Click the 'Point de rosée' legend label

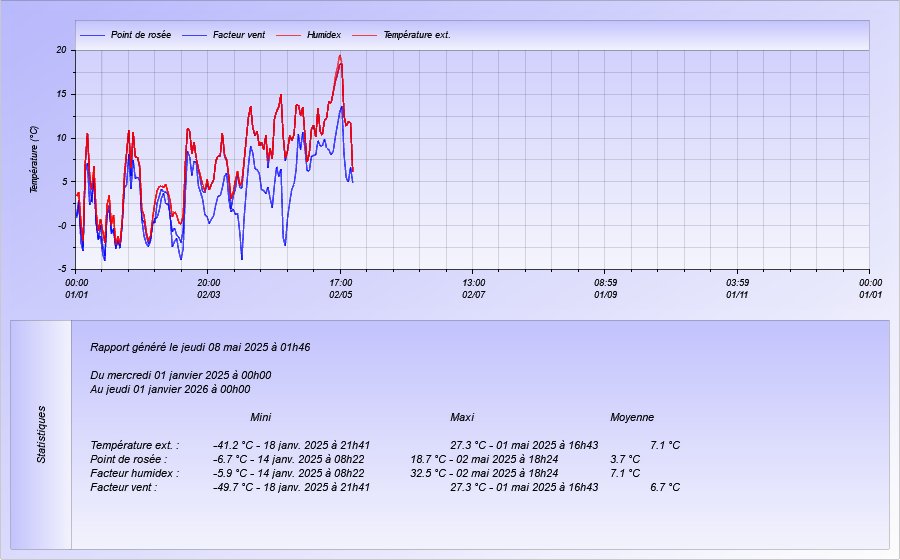pos(141,35)
